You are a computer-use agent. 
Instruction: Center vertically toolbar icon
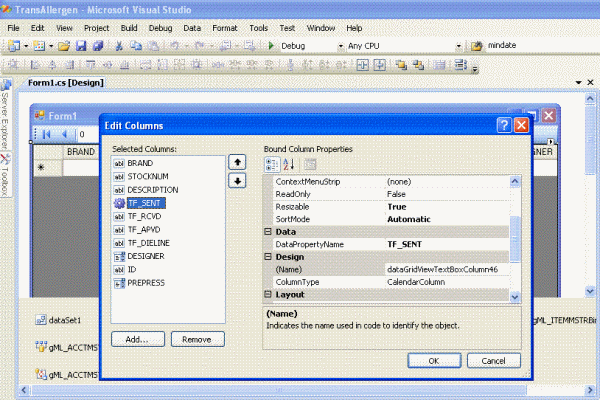point(379,65)
